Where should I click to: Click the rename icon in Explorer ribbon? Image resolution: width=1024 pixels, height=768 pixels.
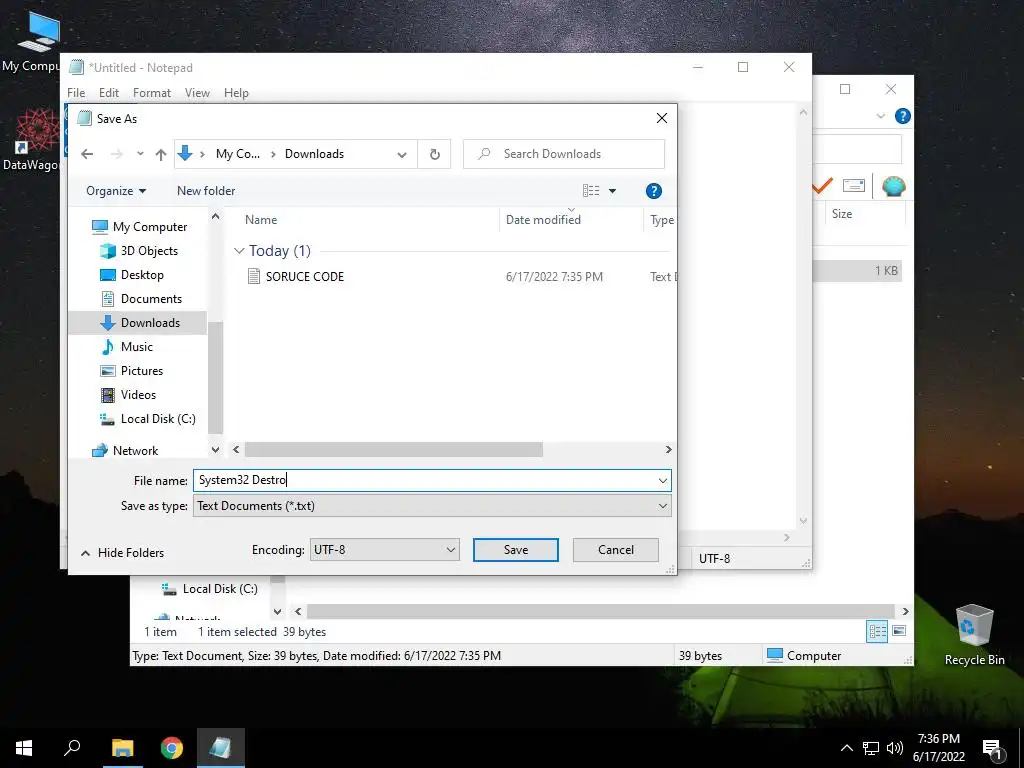854,185
